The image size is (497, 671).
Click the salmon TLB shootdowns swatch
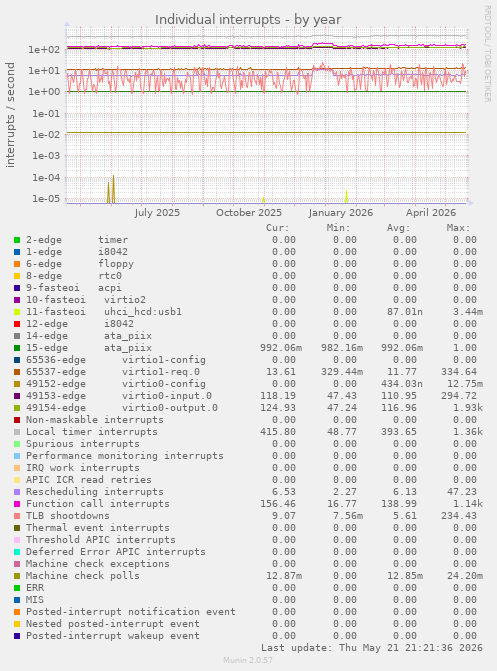tap(17, 516)
